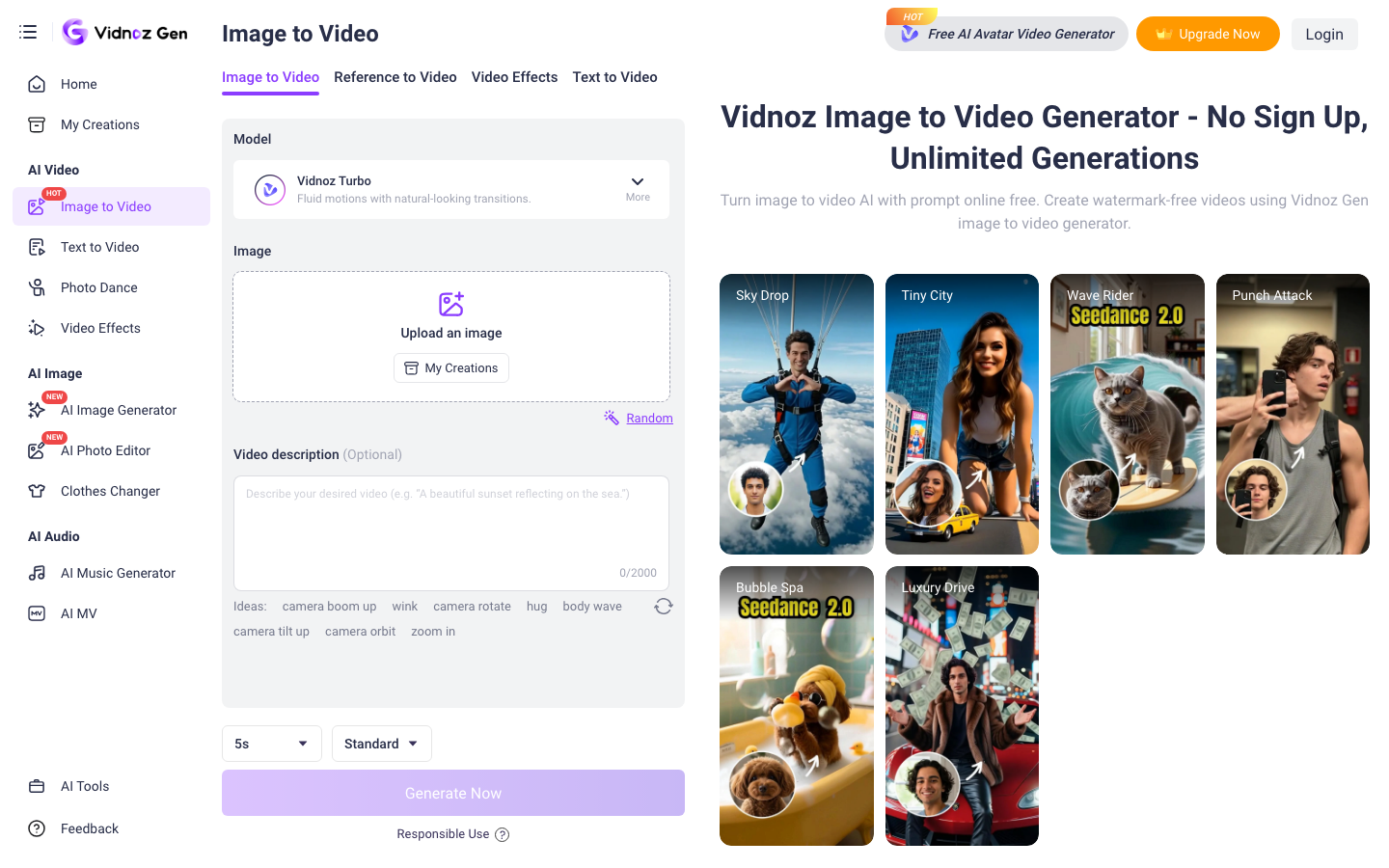Screen dimensions: 1389x868
Task: Open AI Music Generator from sidebar
Action: coord(111,573)
